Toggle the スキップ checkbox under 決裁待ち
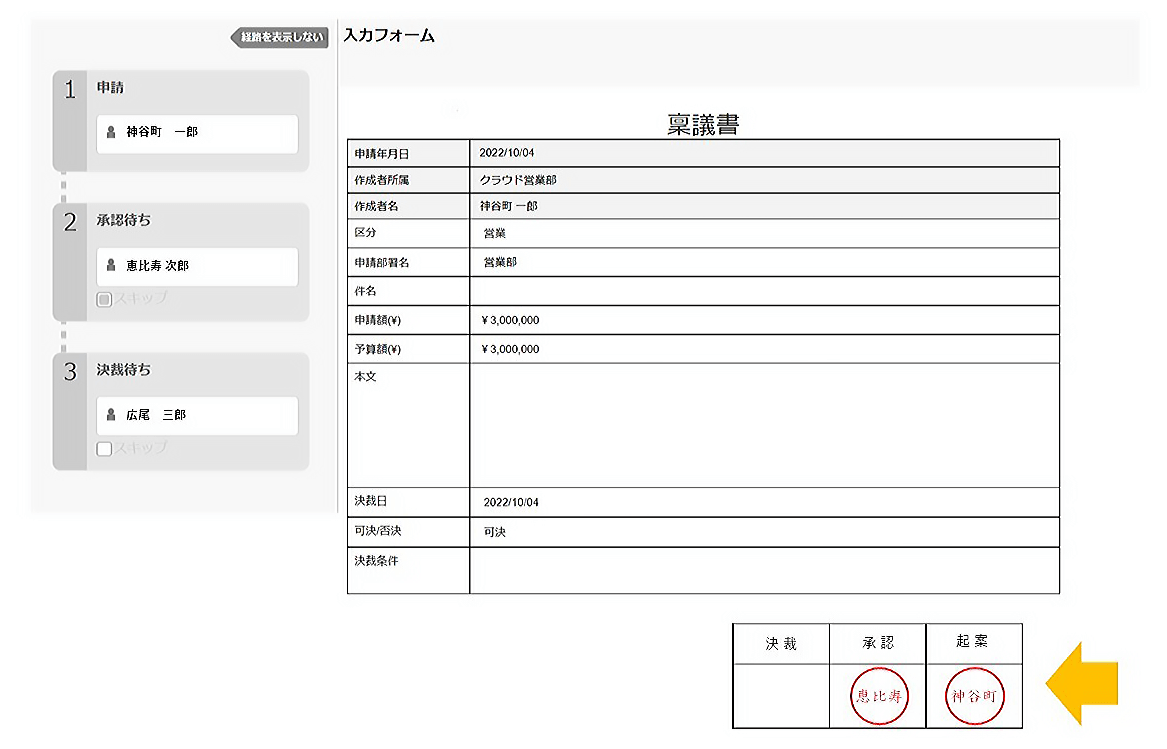The width and height of the screenshot is (1167, 749). pyautogui.click(x=104, y=449)
